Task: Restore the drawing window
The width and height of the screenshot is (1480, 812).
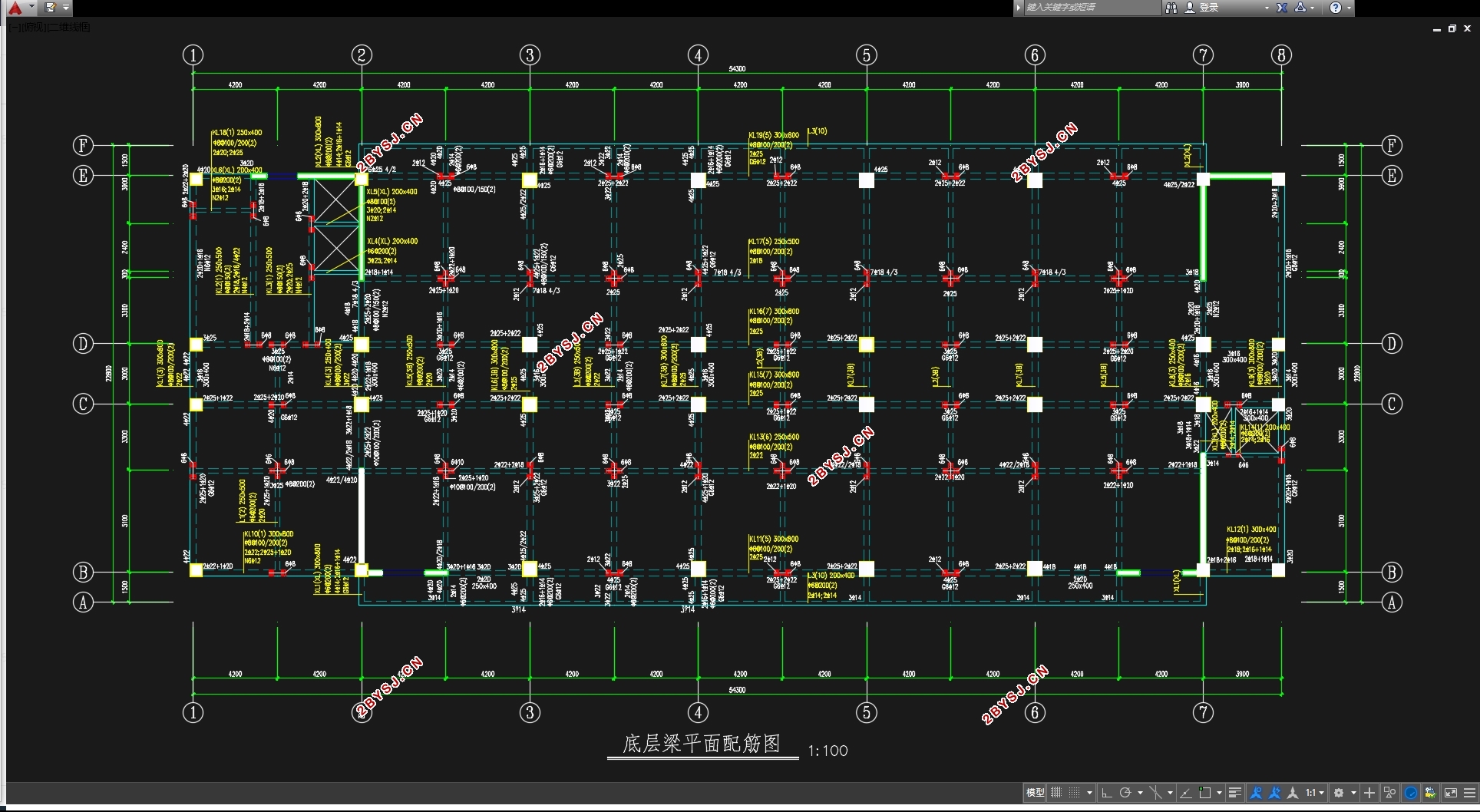Action: point(1452,28)
